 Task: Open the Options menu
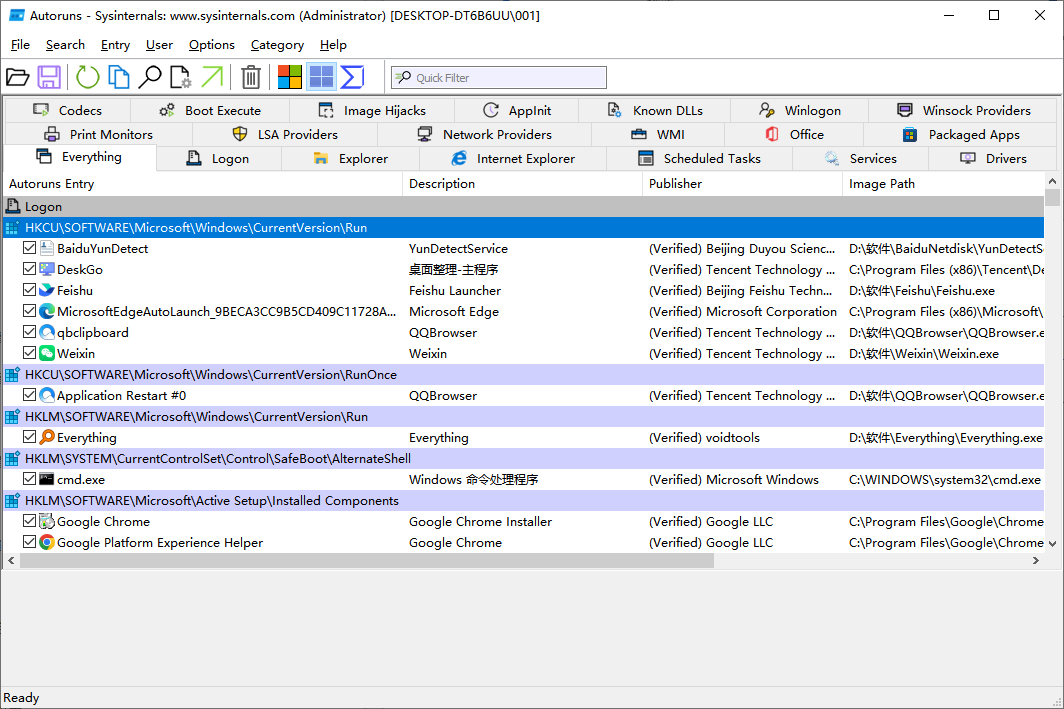[212, 45]
